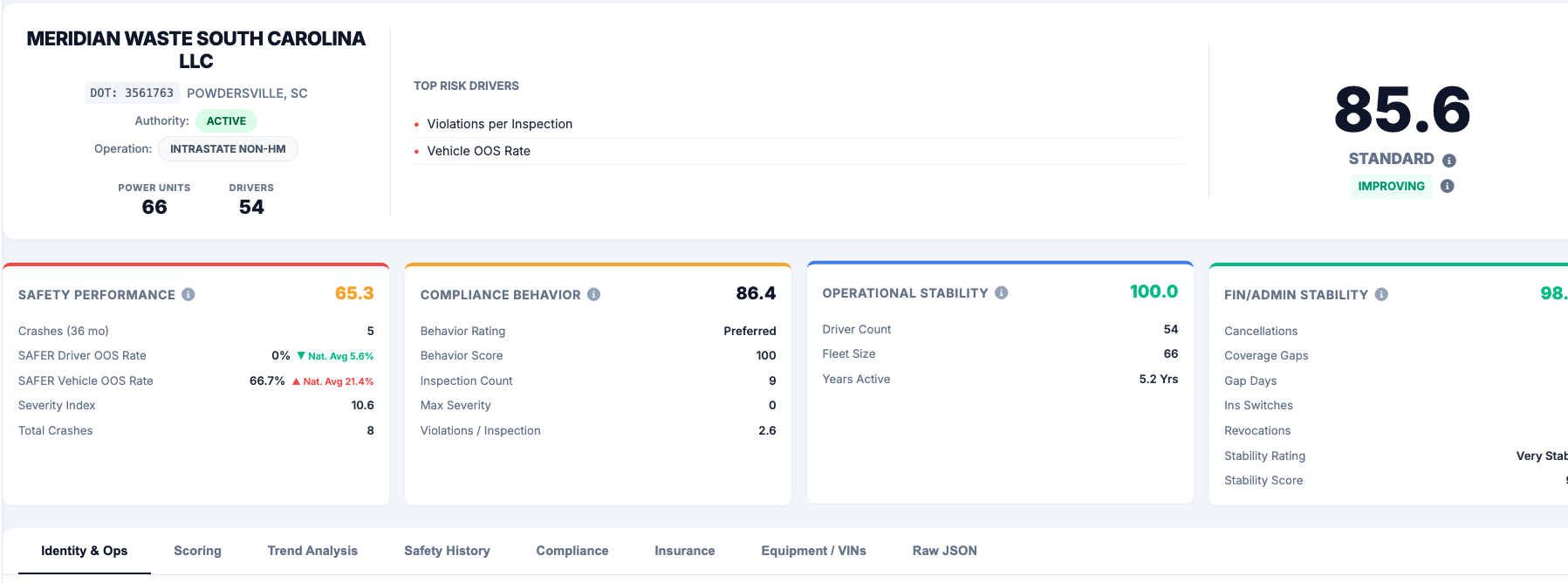Open the Compliance Behavior info icon

point(593,295)
